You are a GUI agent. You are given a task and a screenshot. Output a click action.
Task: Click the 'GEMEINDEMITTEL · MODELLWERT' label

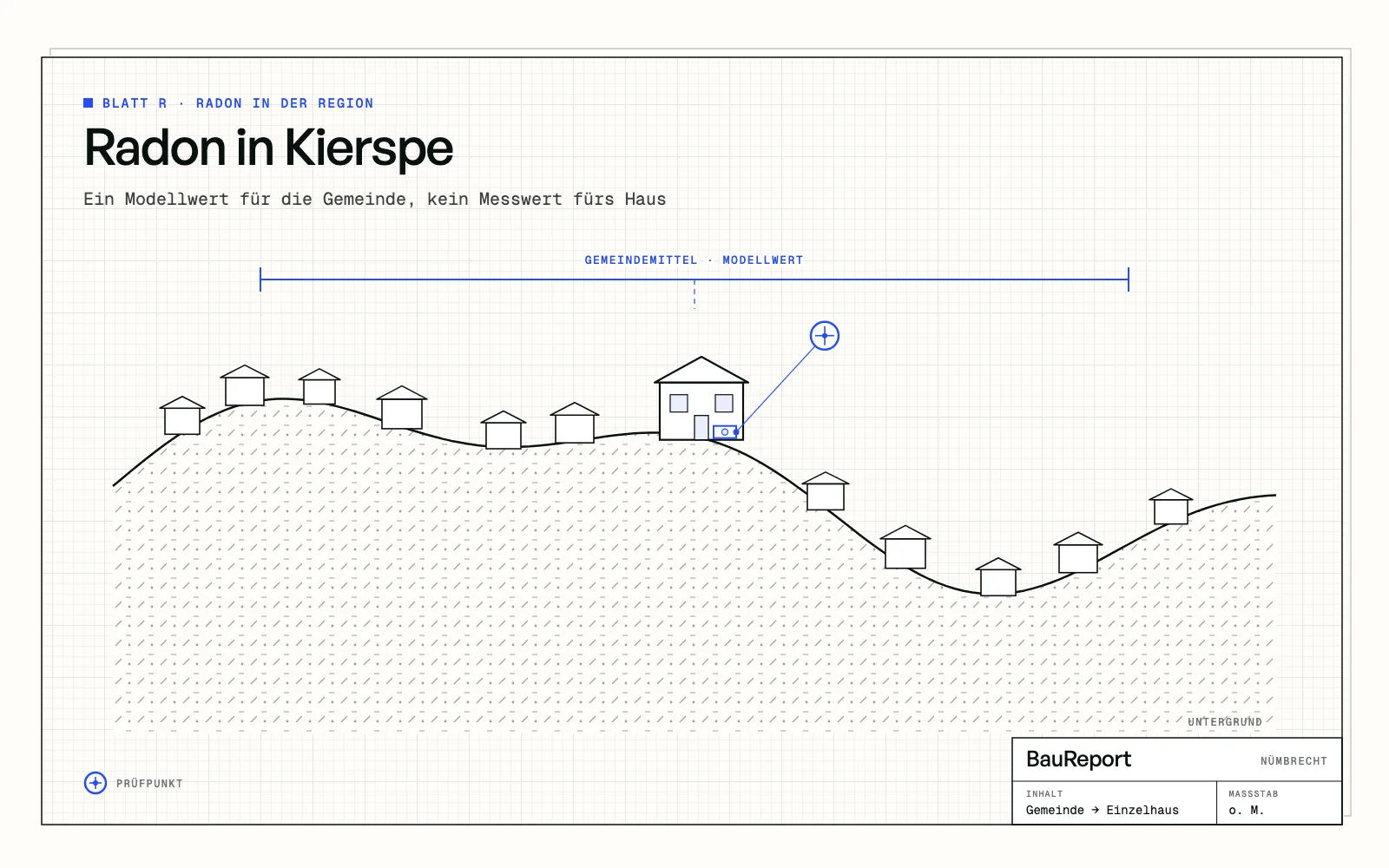694,260
